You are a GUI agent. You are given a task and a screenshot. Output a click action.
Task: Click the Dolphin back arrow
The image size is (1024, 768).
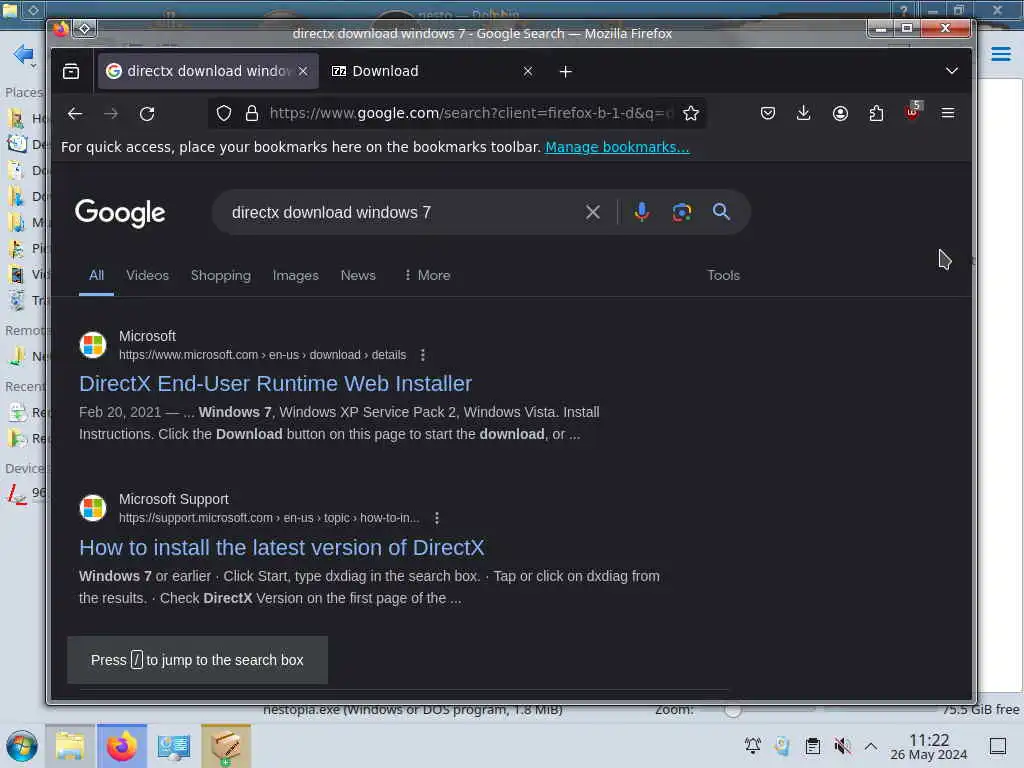pyautogui.click(x=22, y=54)
